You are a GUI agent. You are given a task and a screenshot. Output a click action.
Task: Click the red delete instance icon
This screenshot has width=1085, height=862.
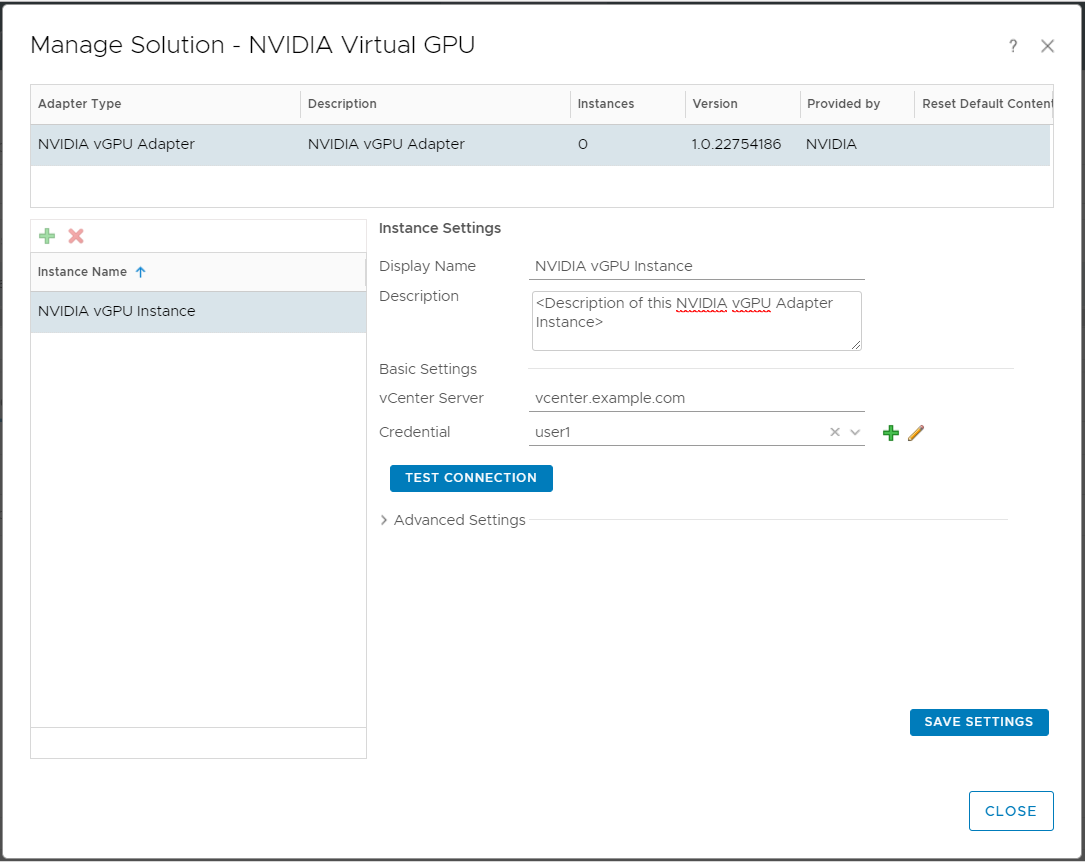point(76,236)
